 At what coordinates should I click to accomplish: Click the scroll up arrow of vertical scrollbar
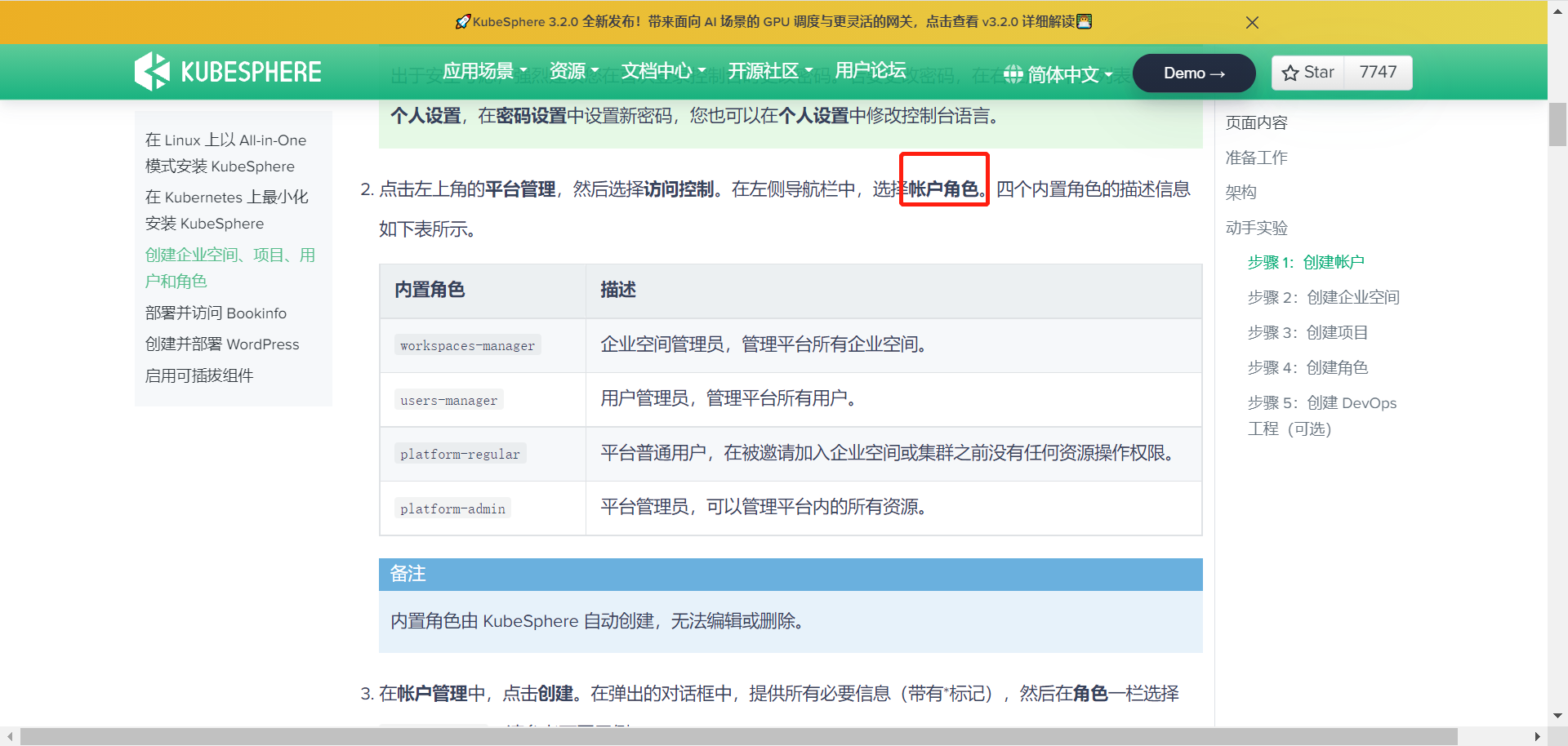coord(1557,11)
